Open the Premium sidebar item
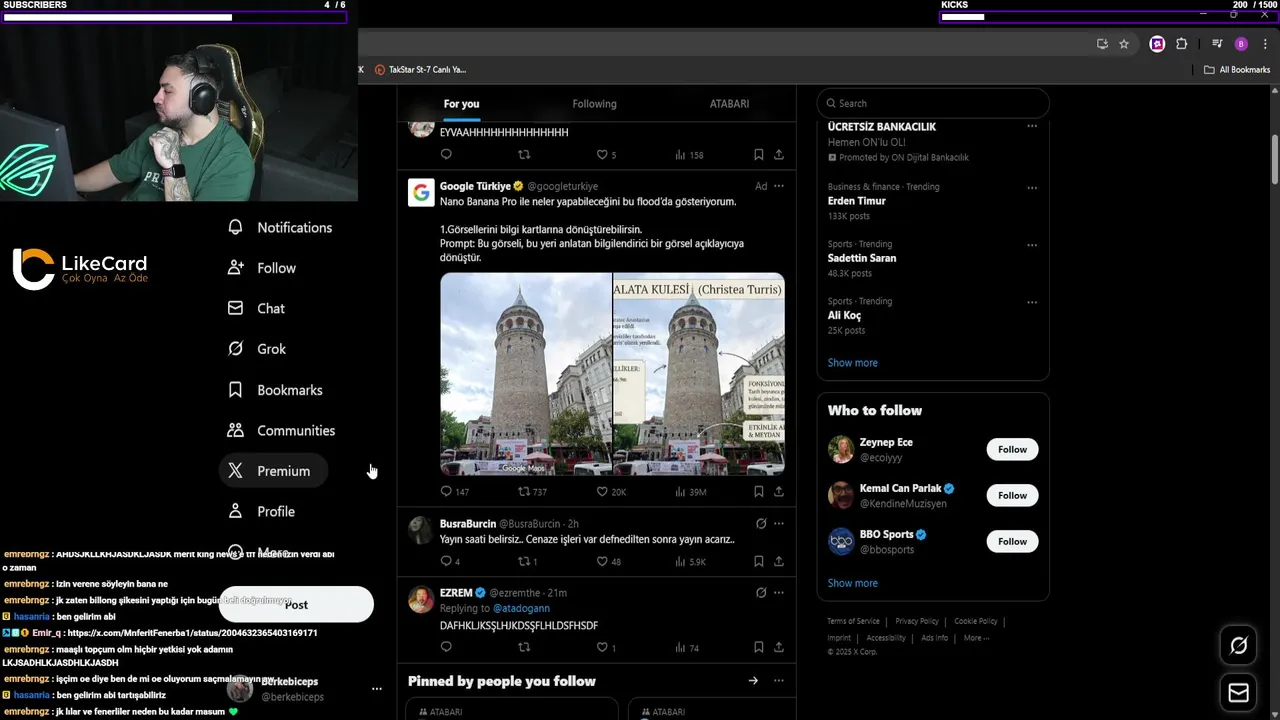The width and height of the screenshot is (1280, 720). point(273,471)
